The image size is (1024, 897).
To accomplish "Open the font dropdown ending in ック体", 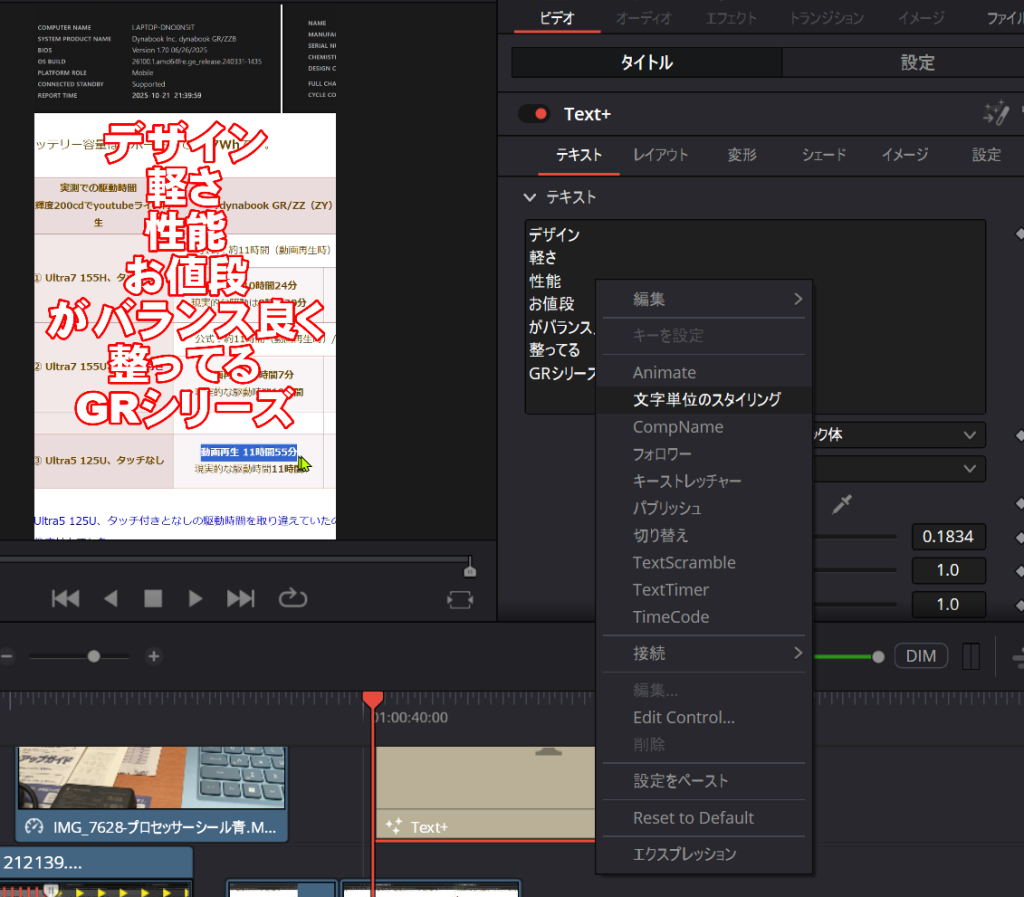I will click(896, 435).
